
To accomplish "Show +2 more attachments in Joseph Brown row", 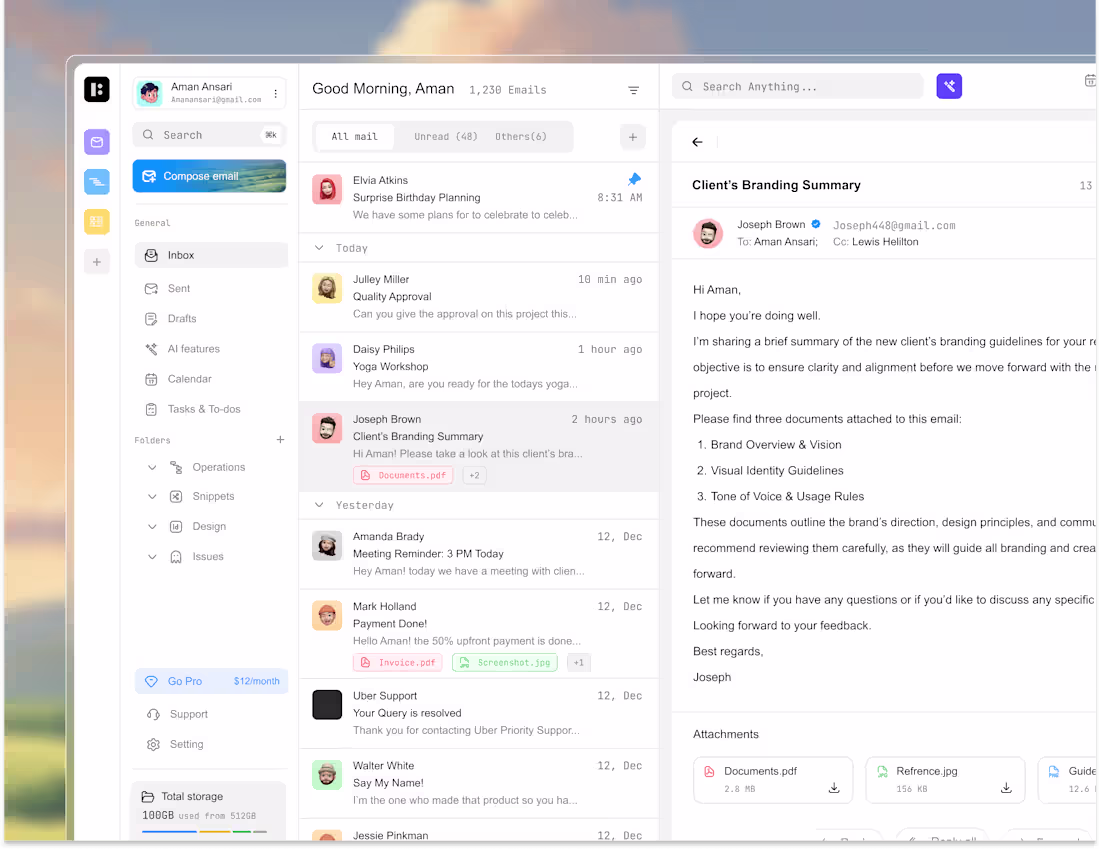I will click(x=475, y=476).
